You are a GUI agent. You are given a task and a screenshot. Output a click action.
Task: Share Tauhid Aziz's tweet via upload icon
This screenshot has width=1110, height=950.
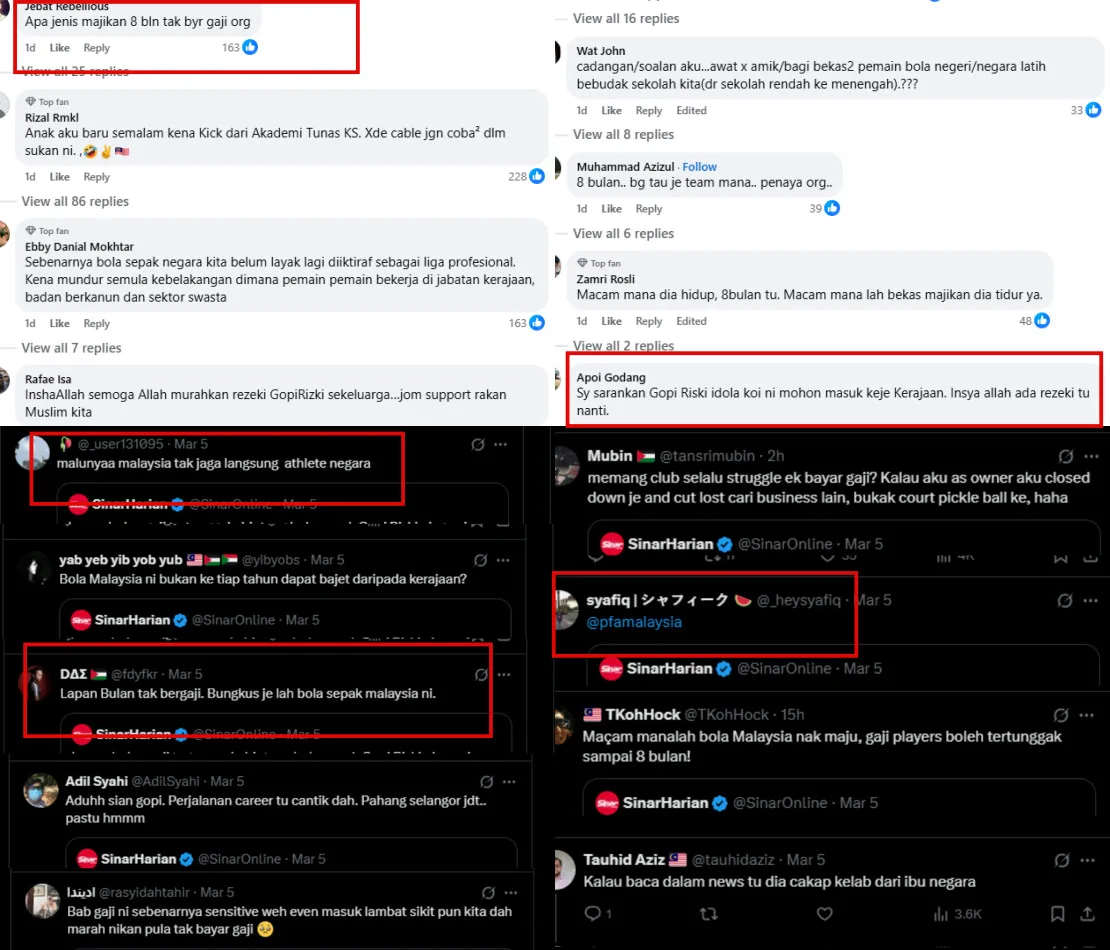pos(1087,914)
